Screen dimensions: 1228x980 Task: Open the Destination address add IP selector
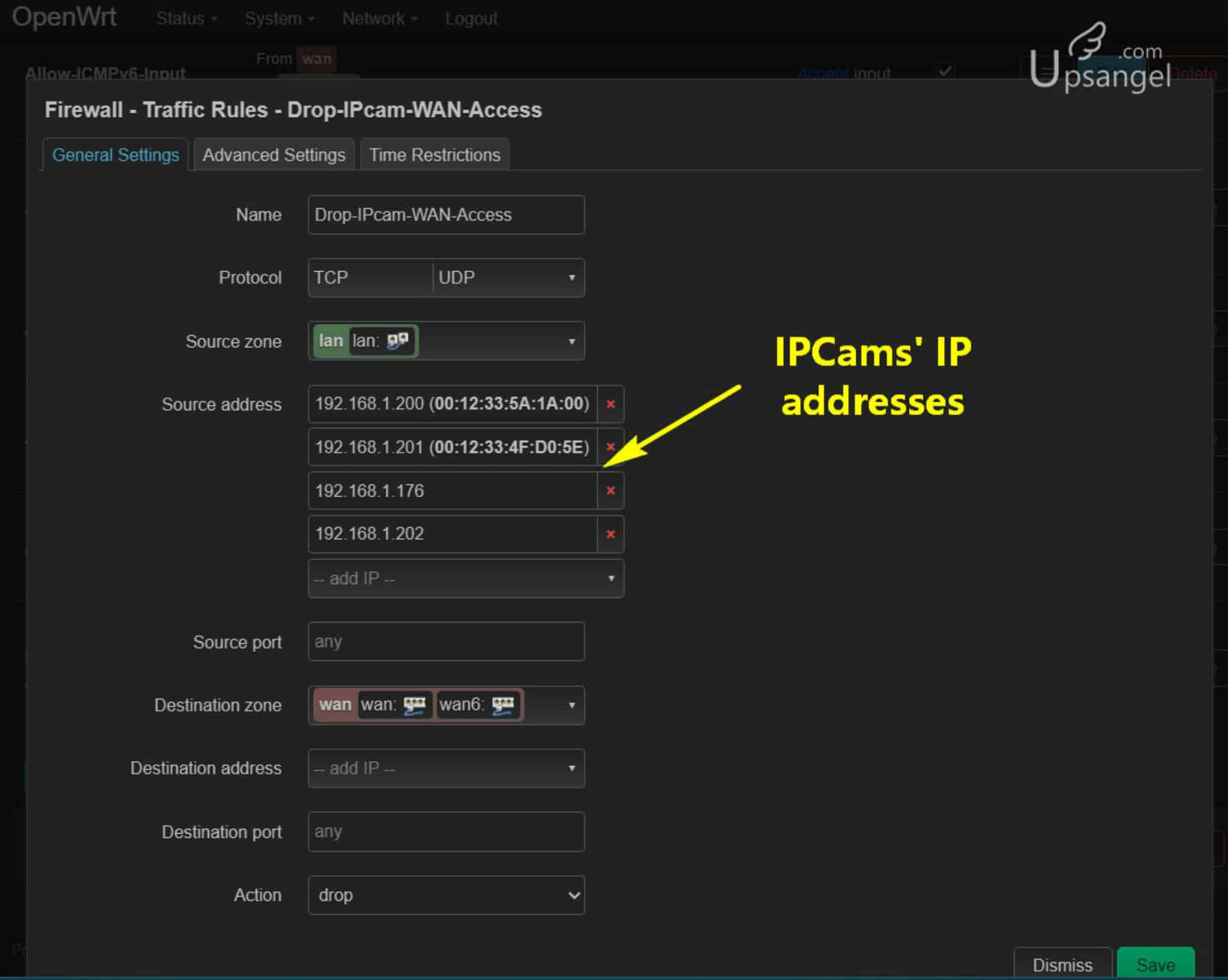pos(446,768)
